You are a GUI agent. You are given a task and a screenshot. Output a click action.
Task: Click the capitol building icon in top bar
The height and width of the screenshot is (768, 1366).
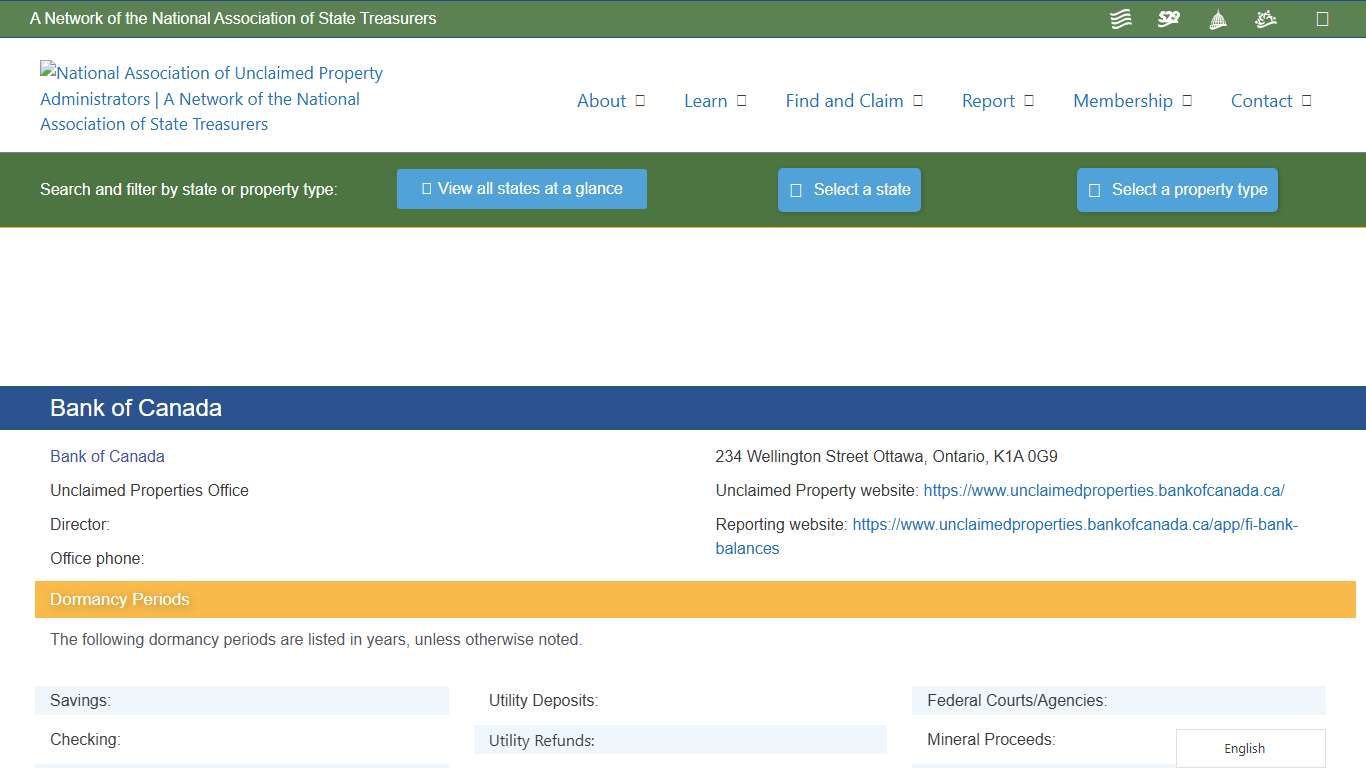click(1217, 18)
